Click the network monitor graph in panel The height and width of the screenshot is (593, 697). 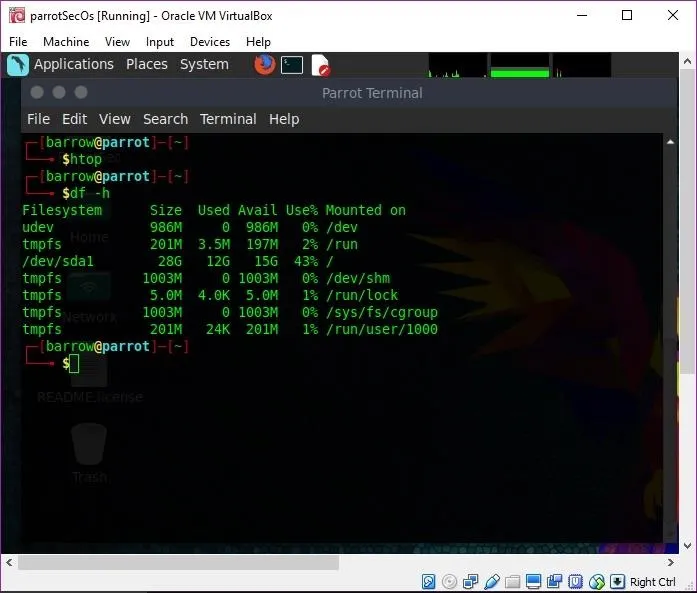pos(581,65)
